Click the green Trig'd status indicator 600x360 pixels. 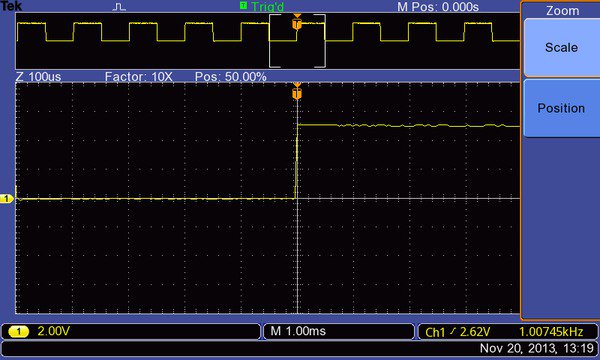(x=262, y=6)
